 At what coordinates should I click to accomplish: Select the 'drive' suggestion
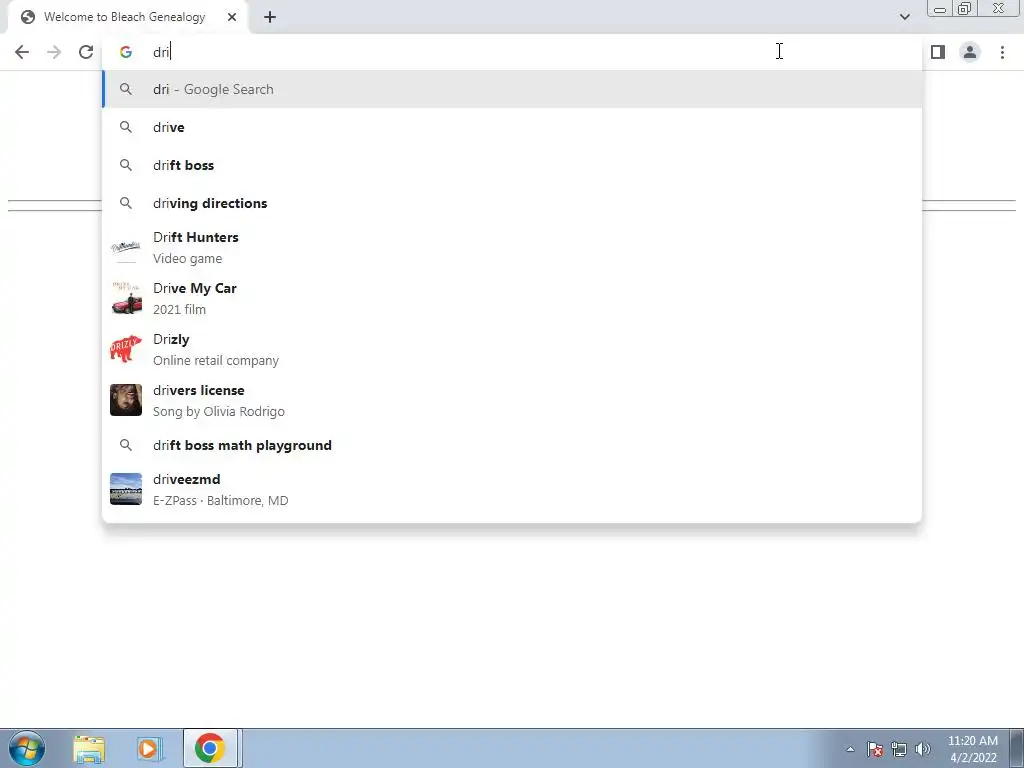tap(512, 127)
